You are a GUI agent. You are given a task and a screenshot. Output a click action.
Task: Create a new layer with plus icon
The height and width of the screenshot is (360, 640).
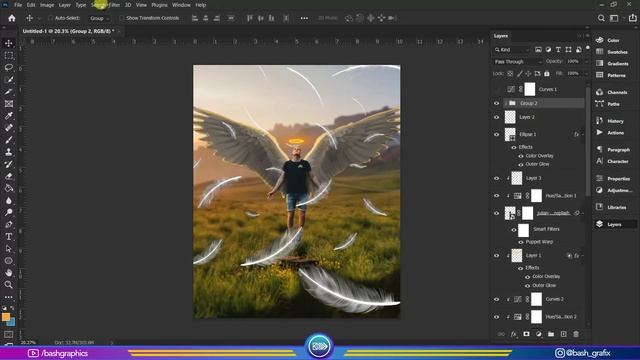point(564,334)
